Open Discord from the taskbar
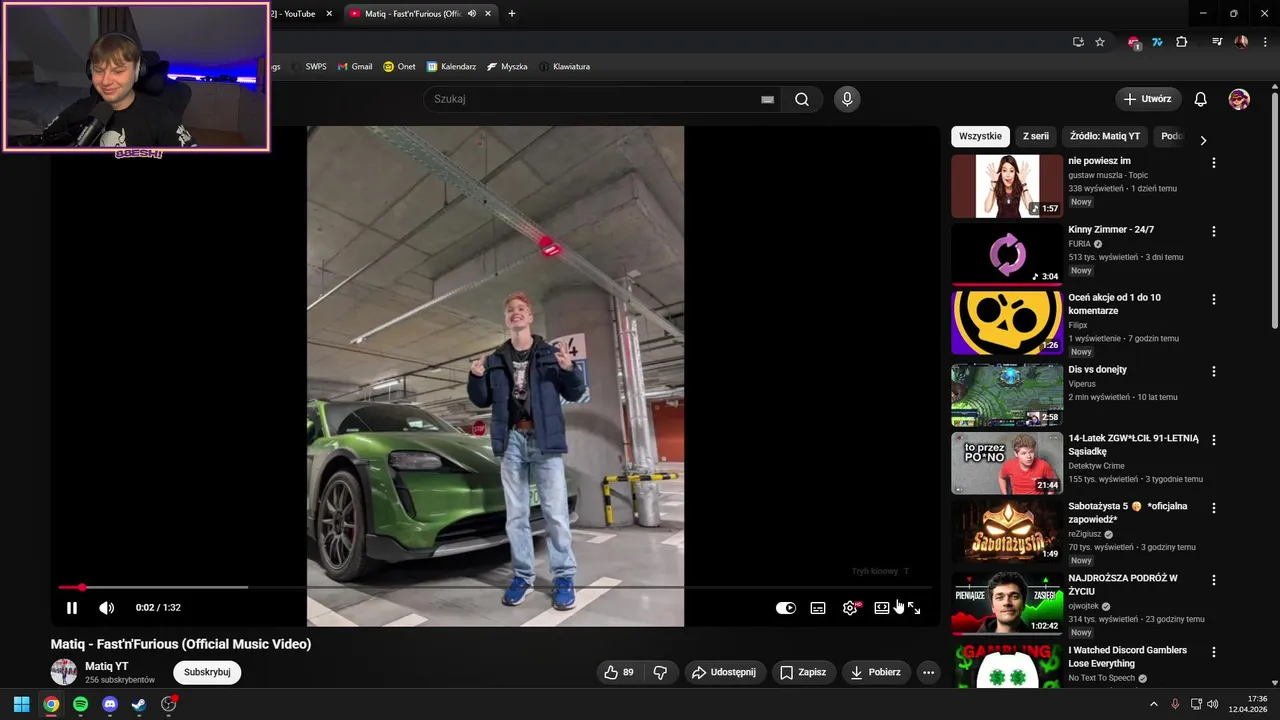Image resolution: width=1280 pixels, height=720 pixels. click(x=110, y=704)
